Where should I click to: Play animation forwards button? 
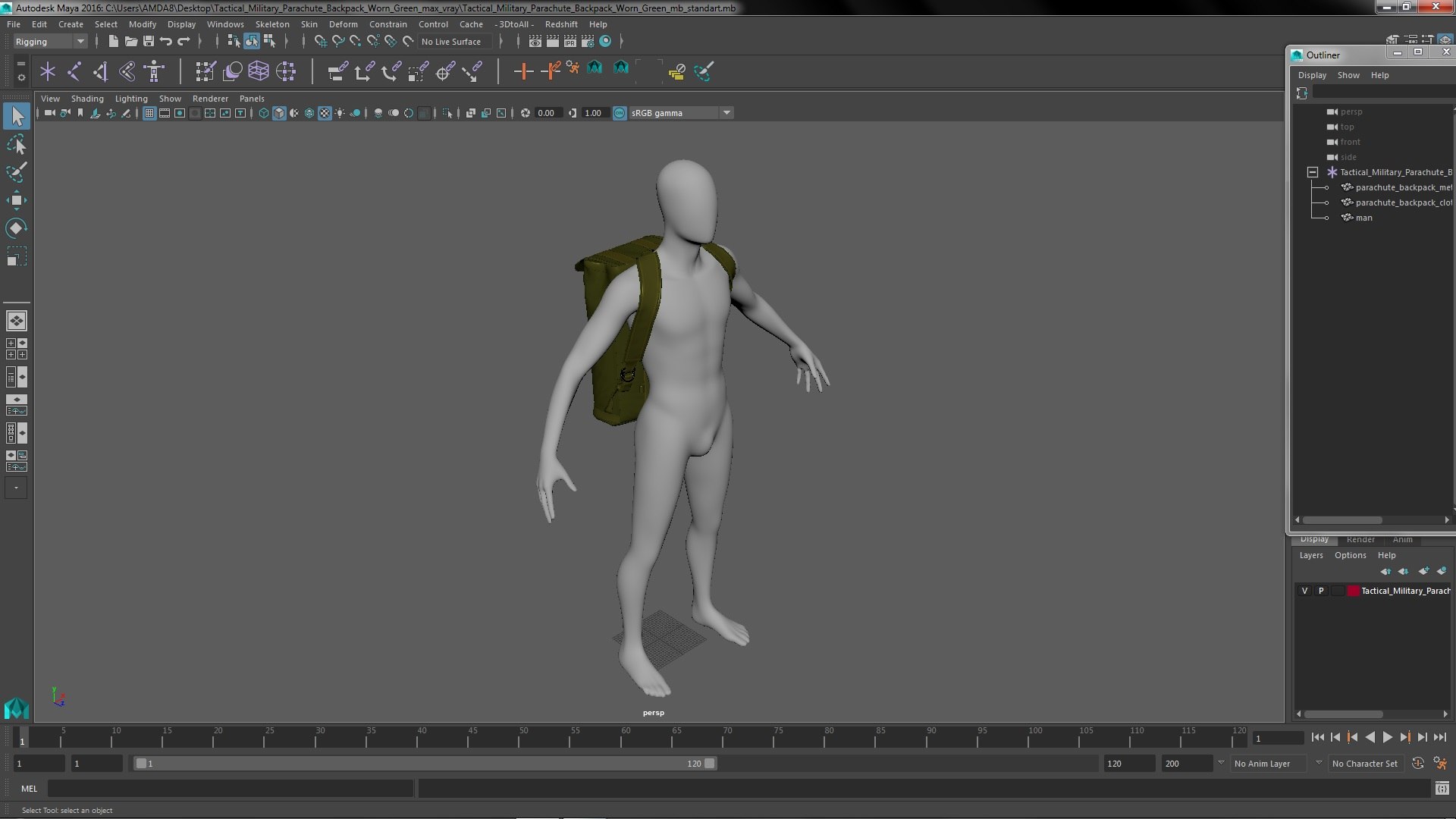pyautogui.click(x=1387, y=737)
